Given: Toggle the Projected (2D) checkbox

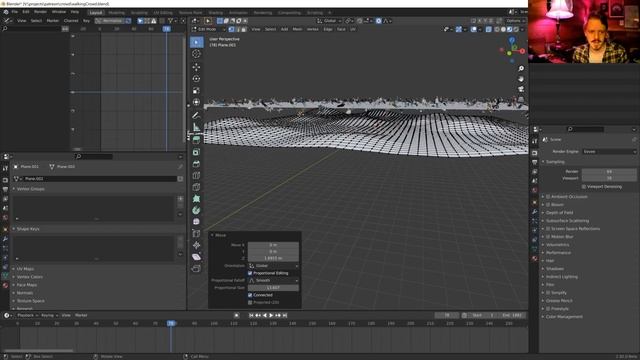Looking at the screenshot, I should 250,302.
